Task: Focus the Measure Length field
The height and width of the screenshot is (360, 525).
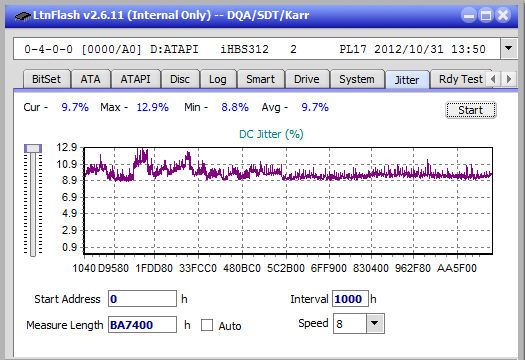Action: (x=142, y=325)
